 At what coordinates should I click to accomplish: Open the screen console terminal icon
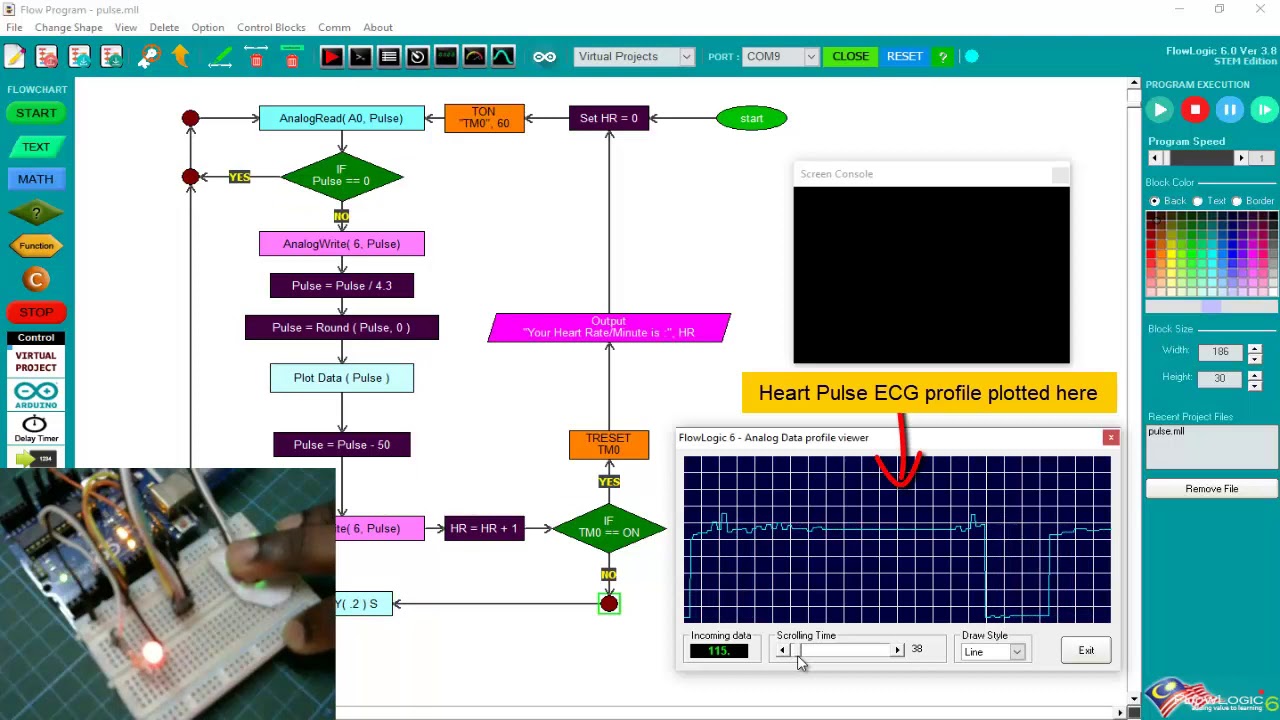tap(360, 57)
